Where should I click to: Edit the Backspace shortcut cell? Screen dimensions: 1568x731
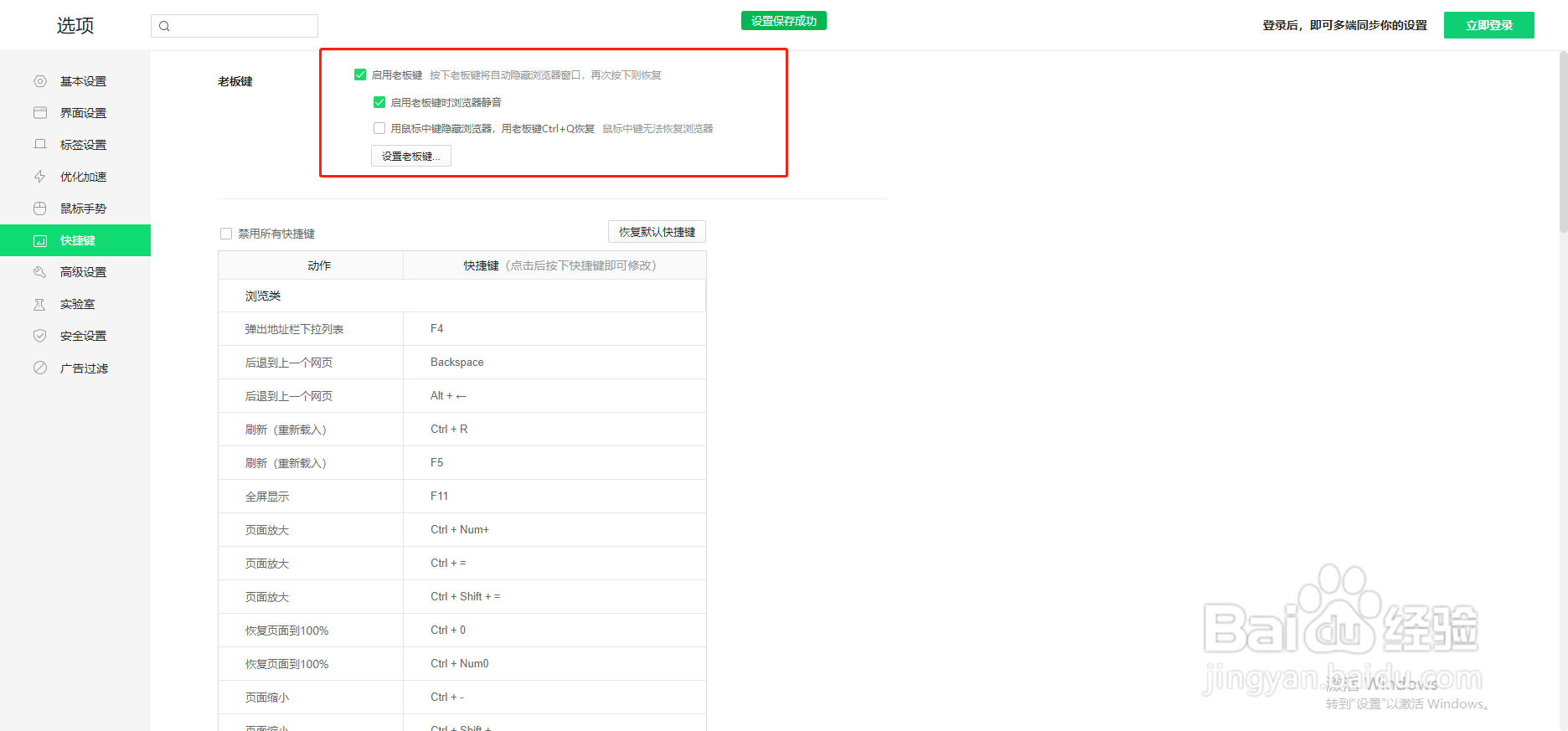[x=554, y=362]
